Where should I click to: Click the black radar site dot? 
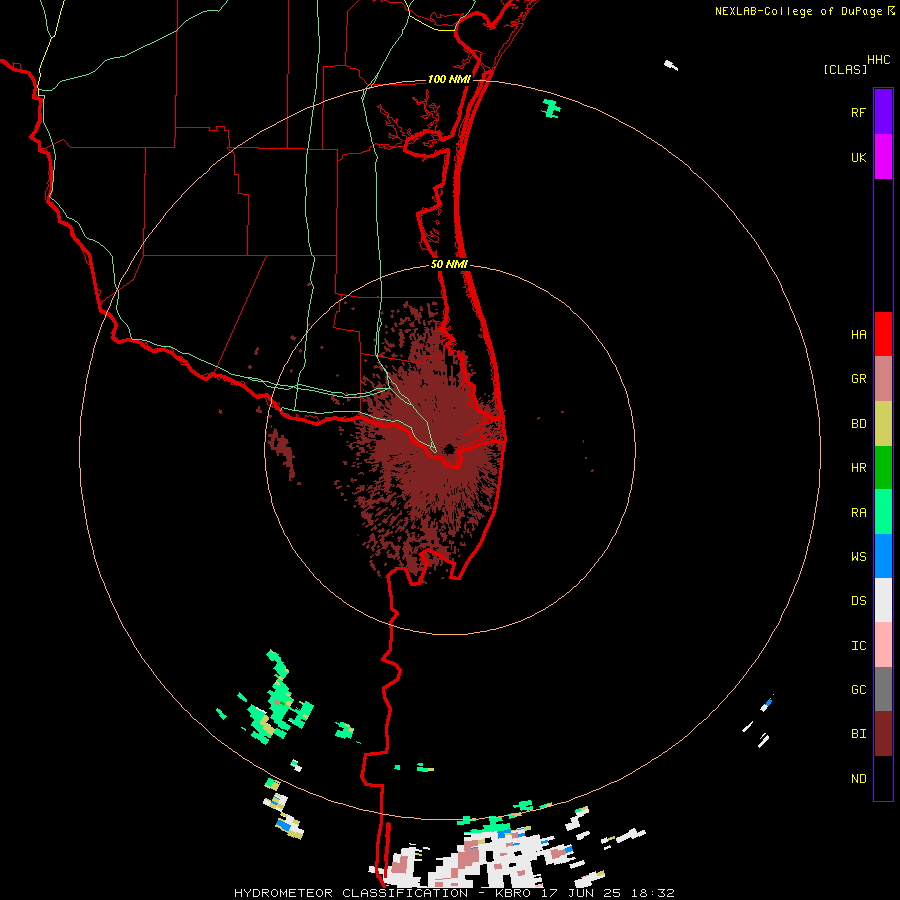(x=449, y=449)
